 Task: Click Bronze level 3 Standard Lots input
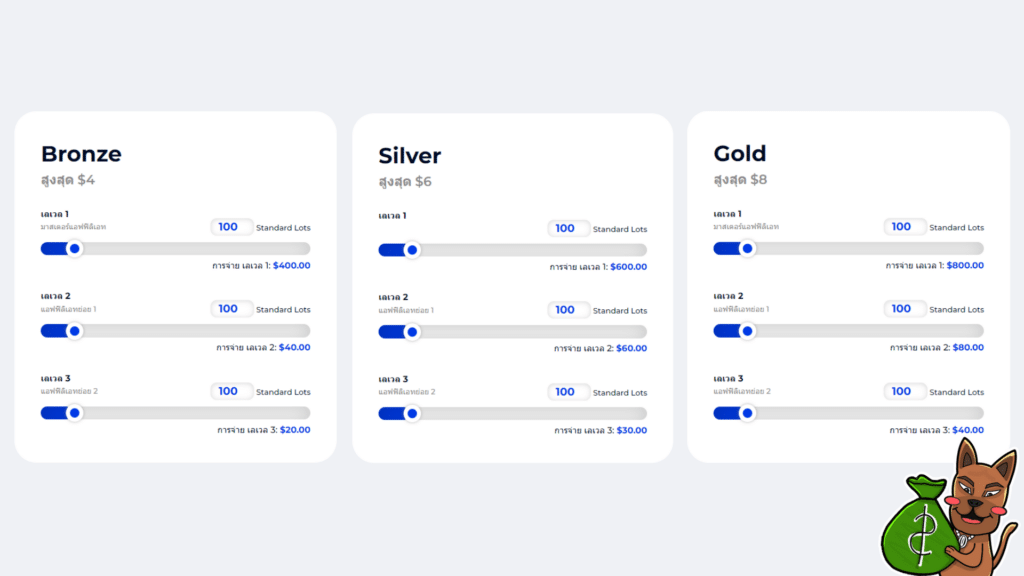(229, 391)
